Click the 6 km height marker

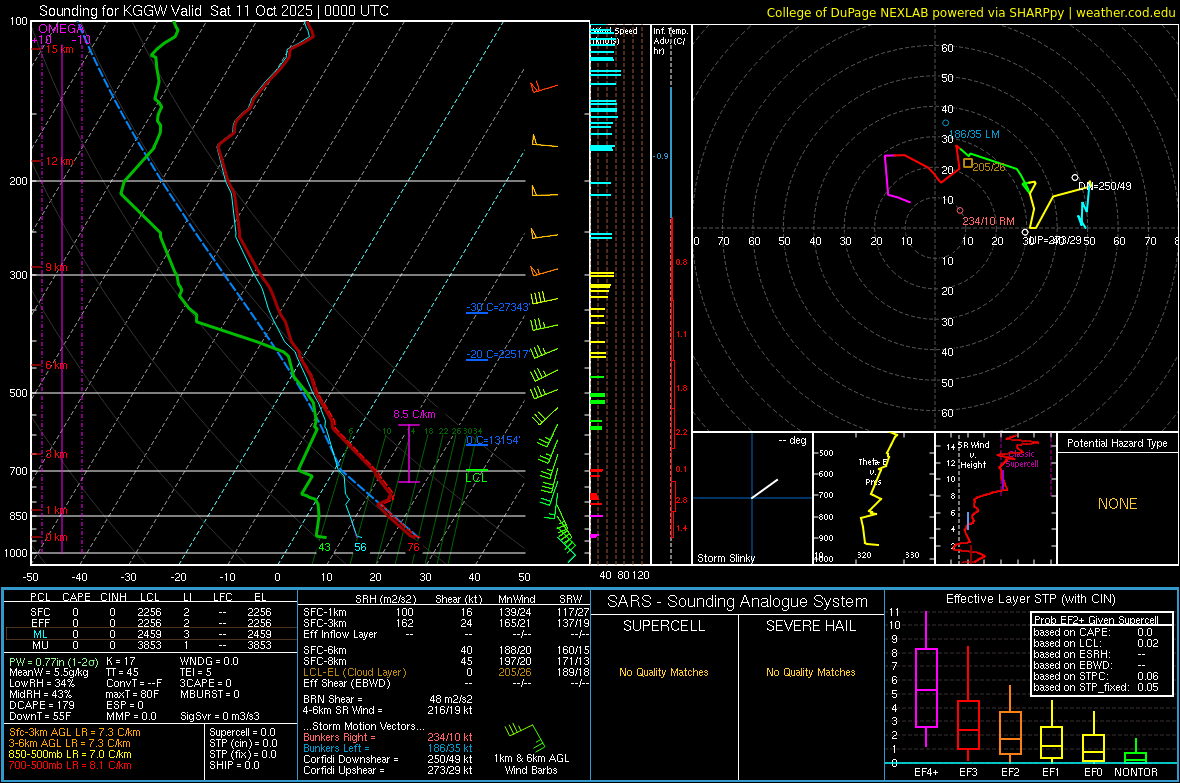[x=56, y=365]
